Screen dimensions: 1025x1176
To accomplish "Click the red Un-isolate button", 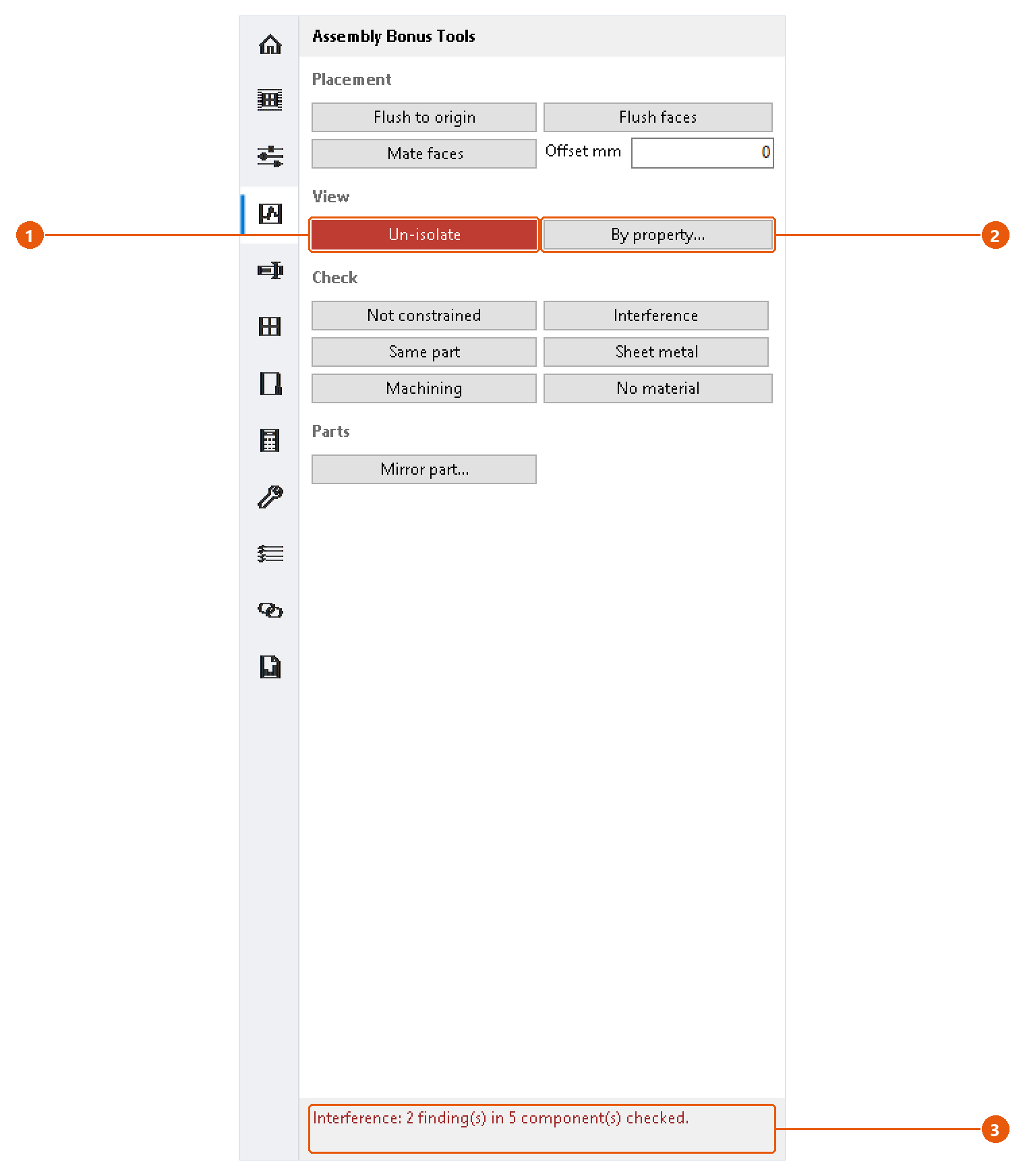I will [424, 235].
